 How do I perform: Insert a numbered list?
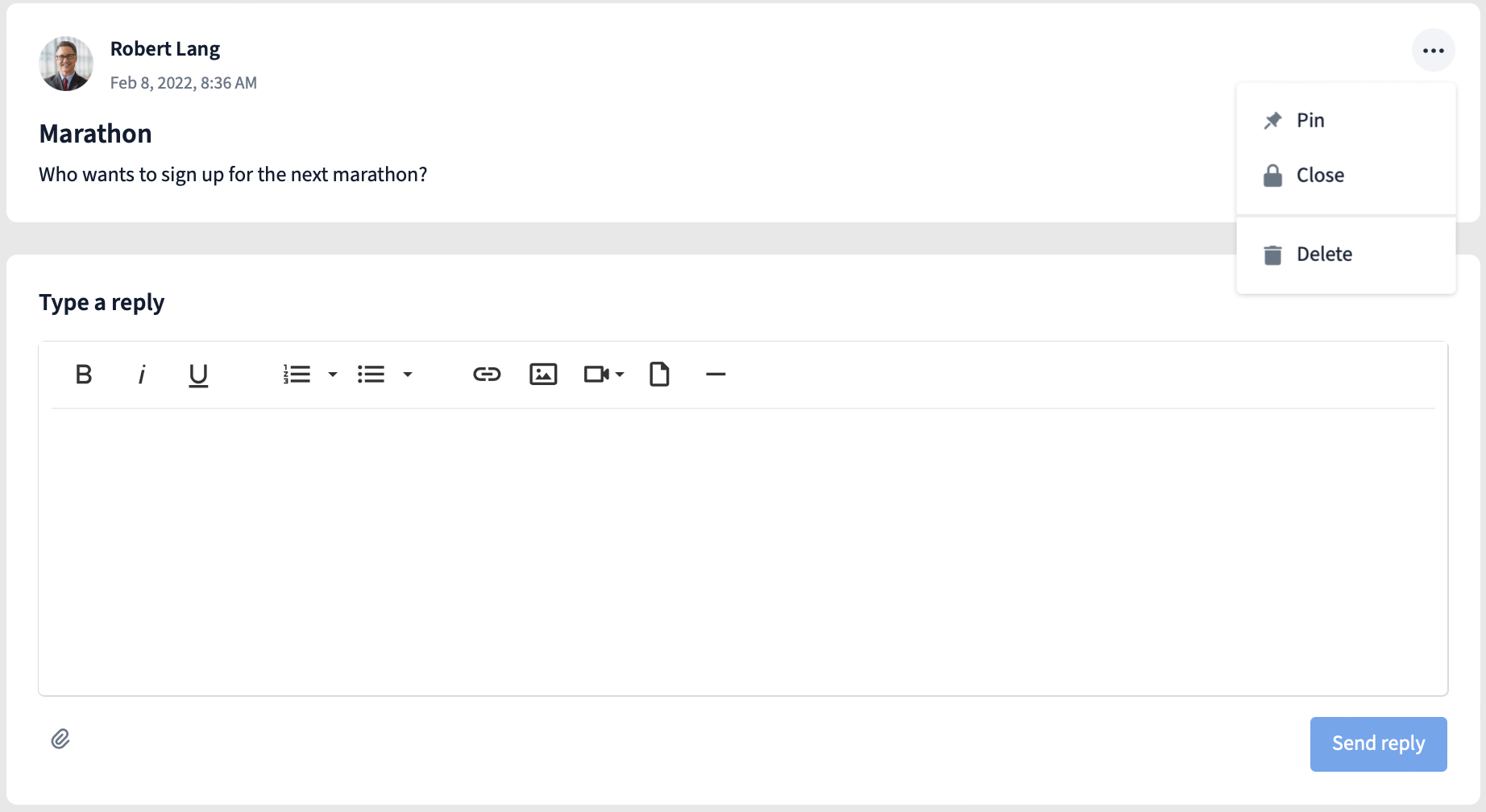tap(297, 375)
